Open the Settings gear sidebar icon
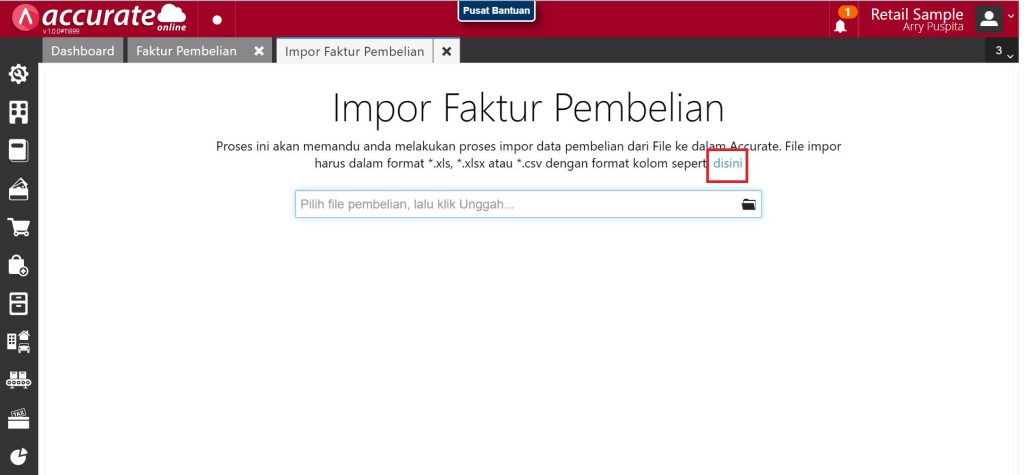1024x475 pixels. pyautogui.click(x=18, y=74)
